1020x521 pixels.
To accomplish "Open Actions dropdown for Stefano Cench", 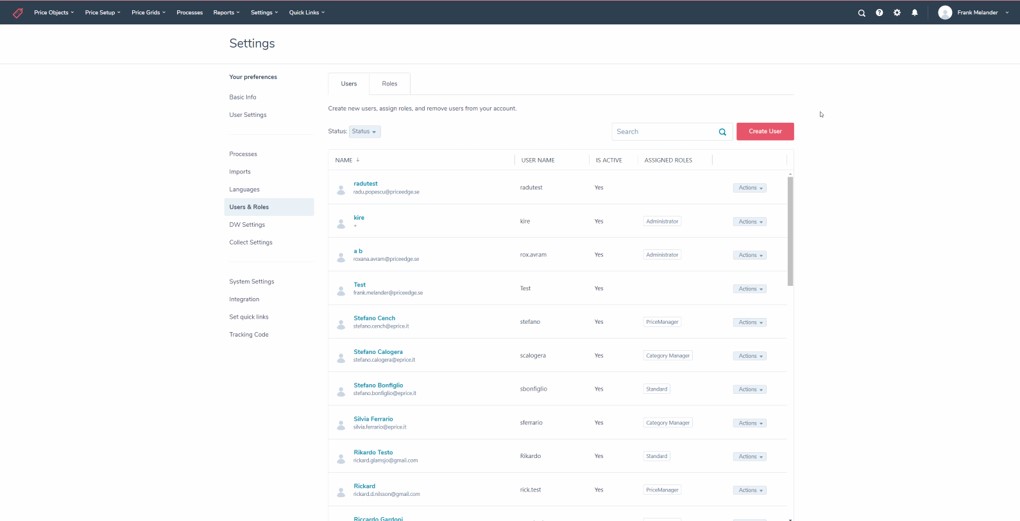I will [749, 323].
